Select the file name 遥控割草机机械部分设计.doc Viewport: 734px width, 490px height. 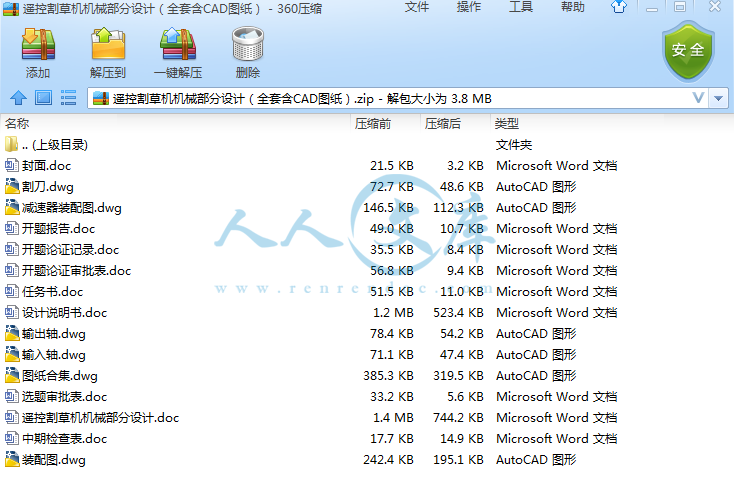(101, 417)
